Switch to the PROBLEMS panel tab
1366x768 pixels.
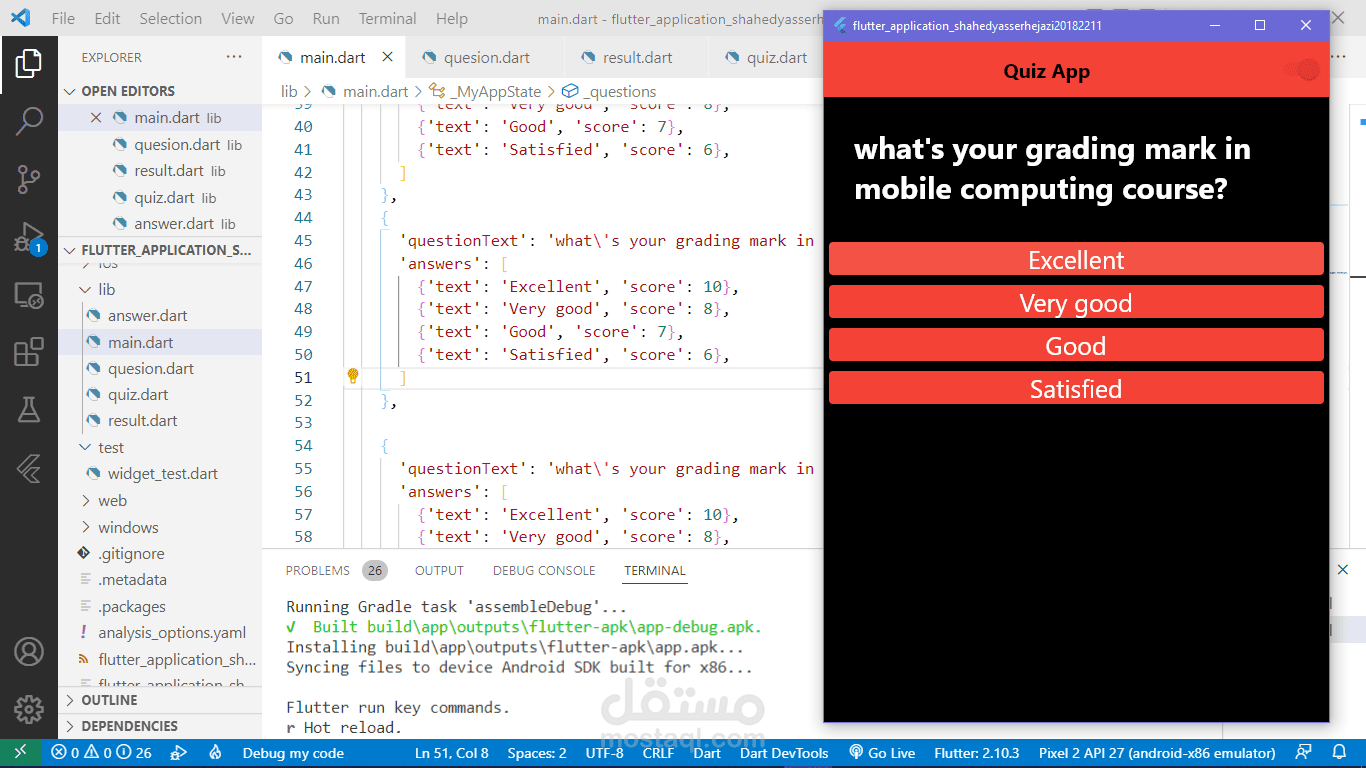(318, 571)
